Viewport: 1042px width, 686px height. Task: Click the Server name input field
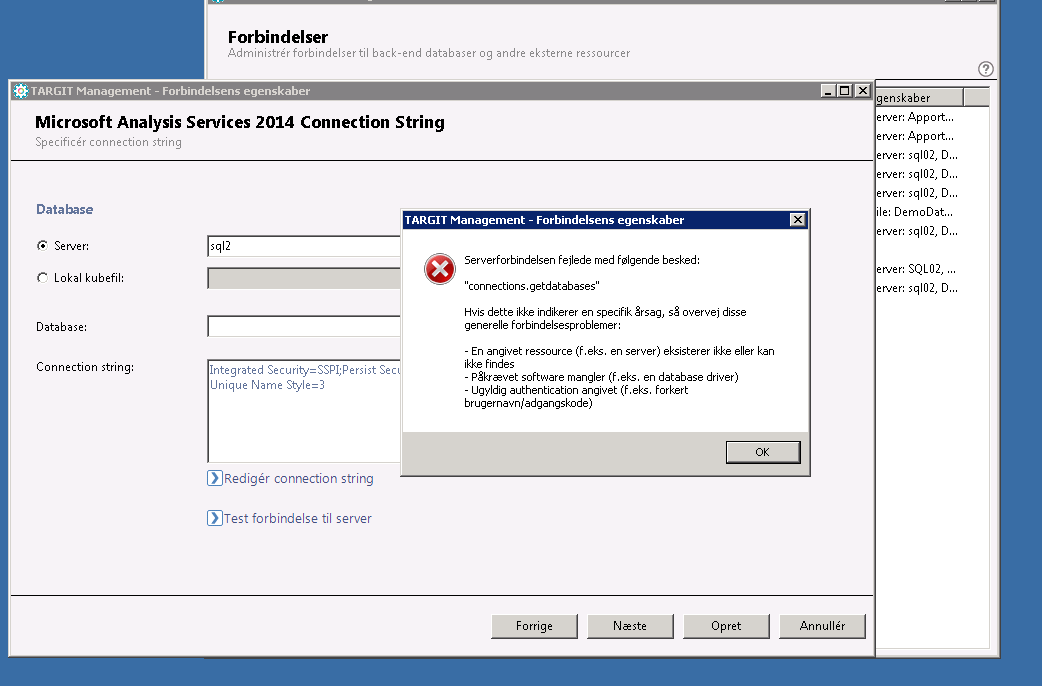(x=304, y=246)
